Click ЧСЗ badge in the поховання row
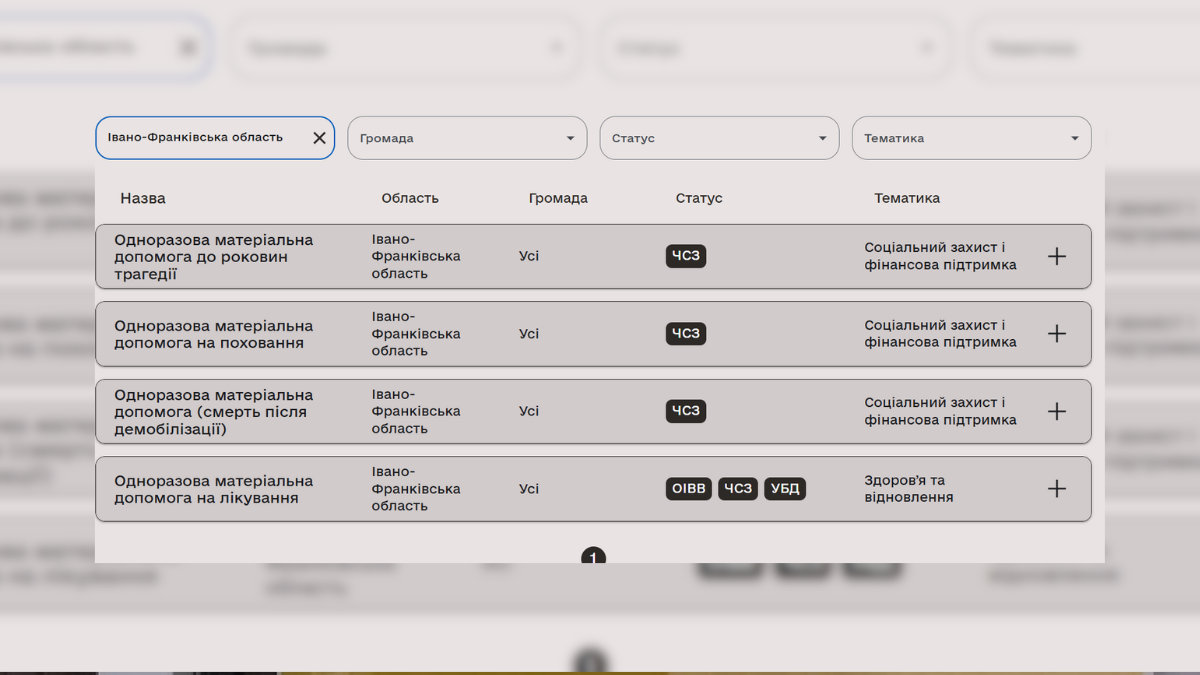This screenshot has height=675, width=1200. point(686,334)
